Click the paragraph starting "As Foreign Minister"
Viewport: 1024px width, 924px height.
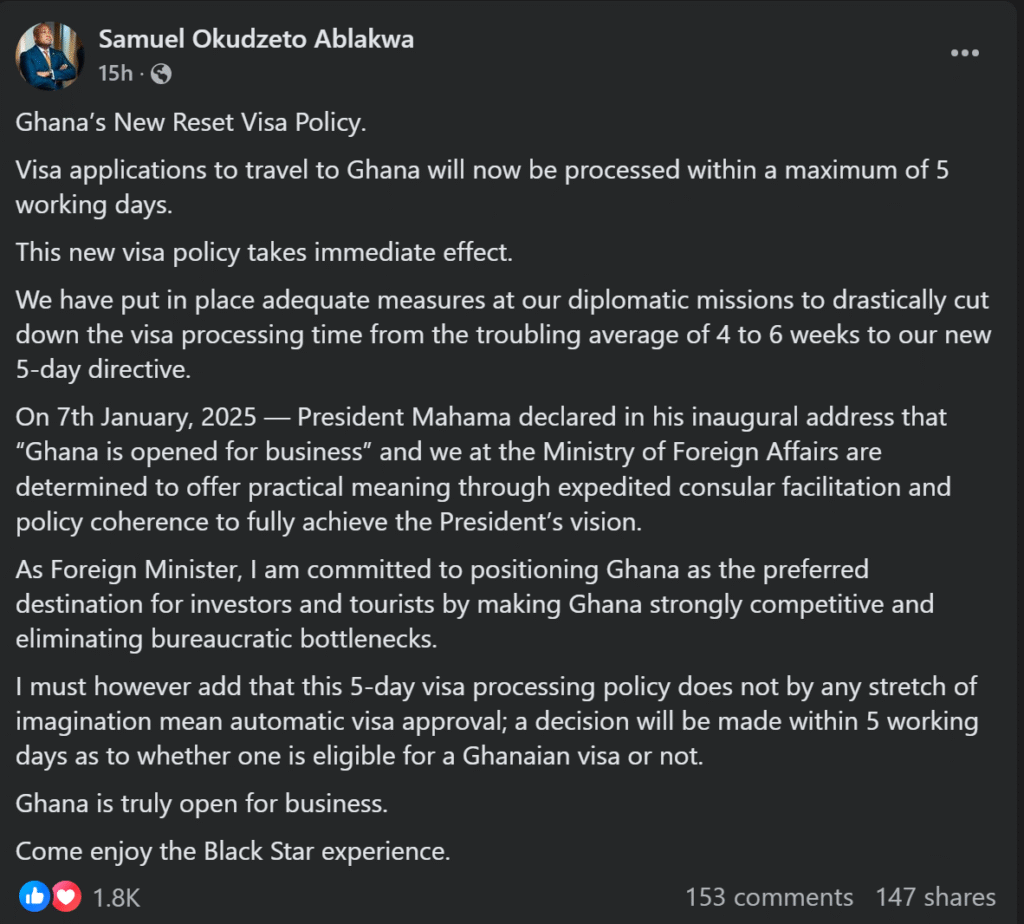click(475, 604)
